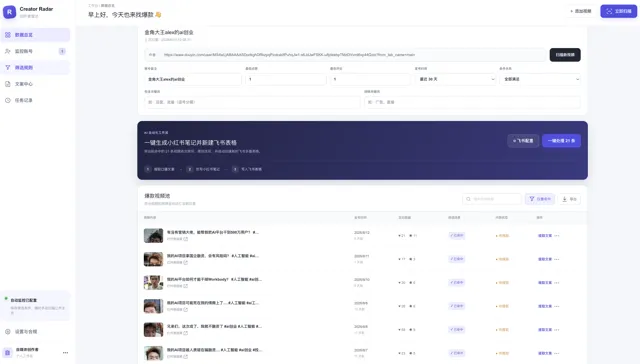Open external link icon in 2026/6/7 row
The width and height of the screenshot is (640, 364).
186,357
